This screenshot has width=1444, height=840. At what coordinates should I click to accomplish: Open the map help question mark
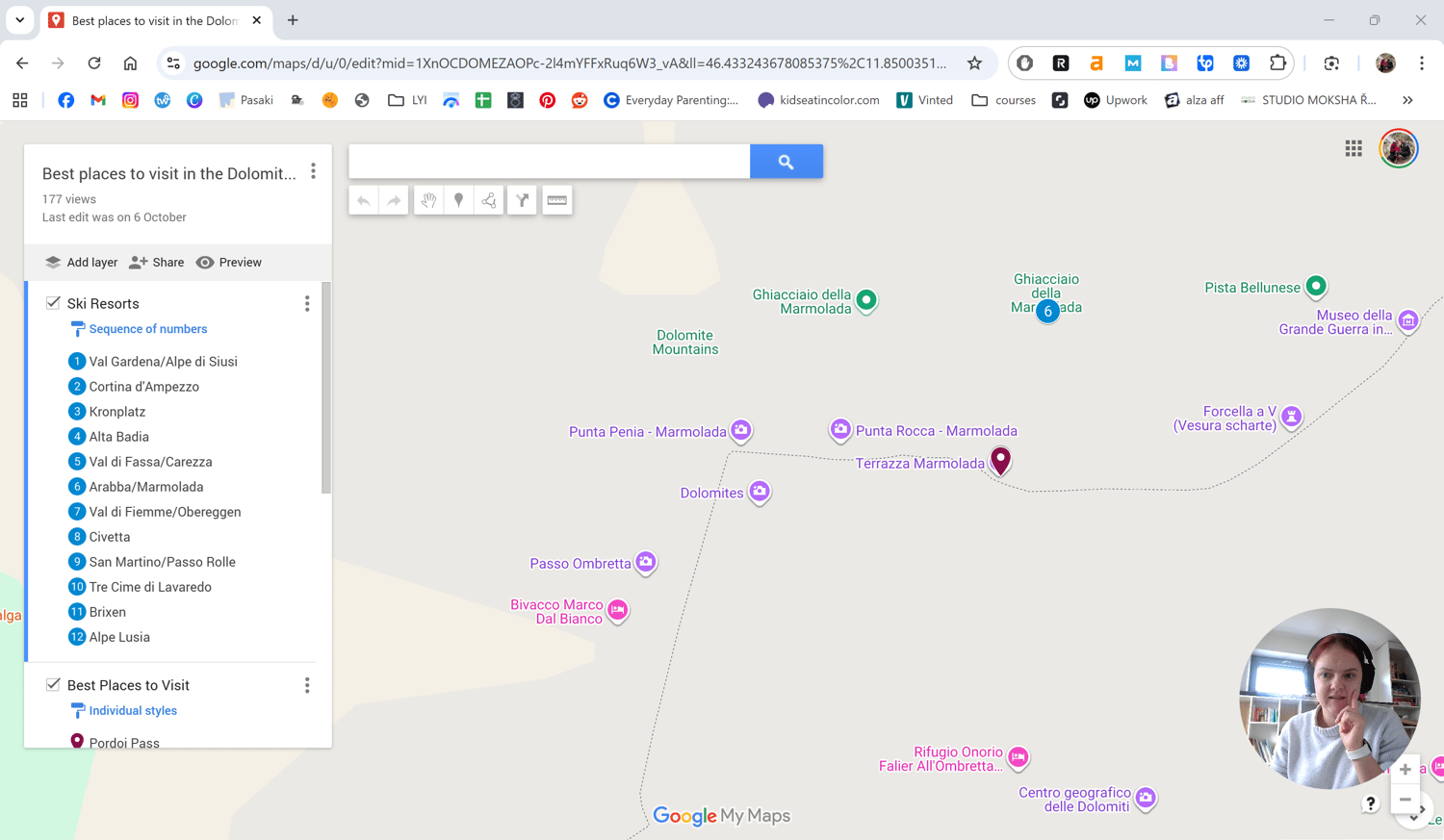[x=1371, y=803]
